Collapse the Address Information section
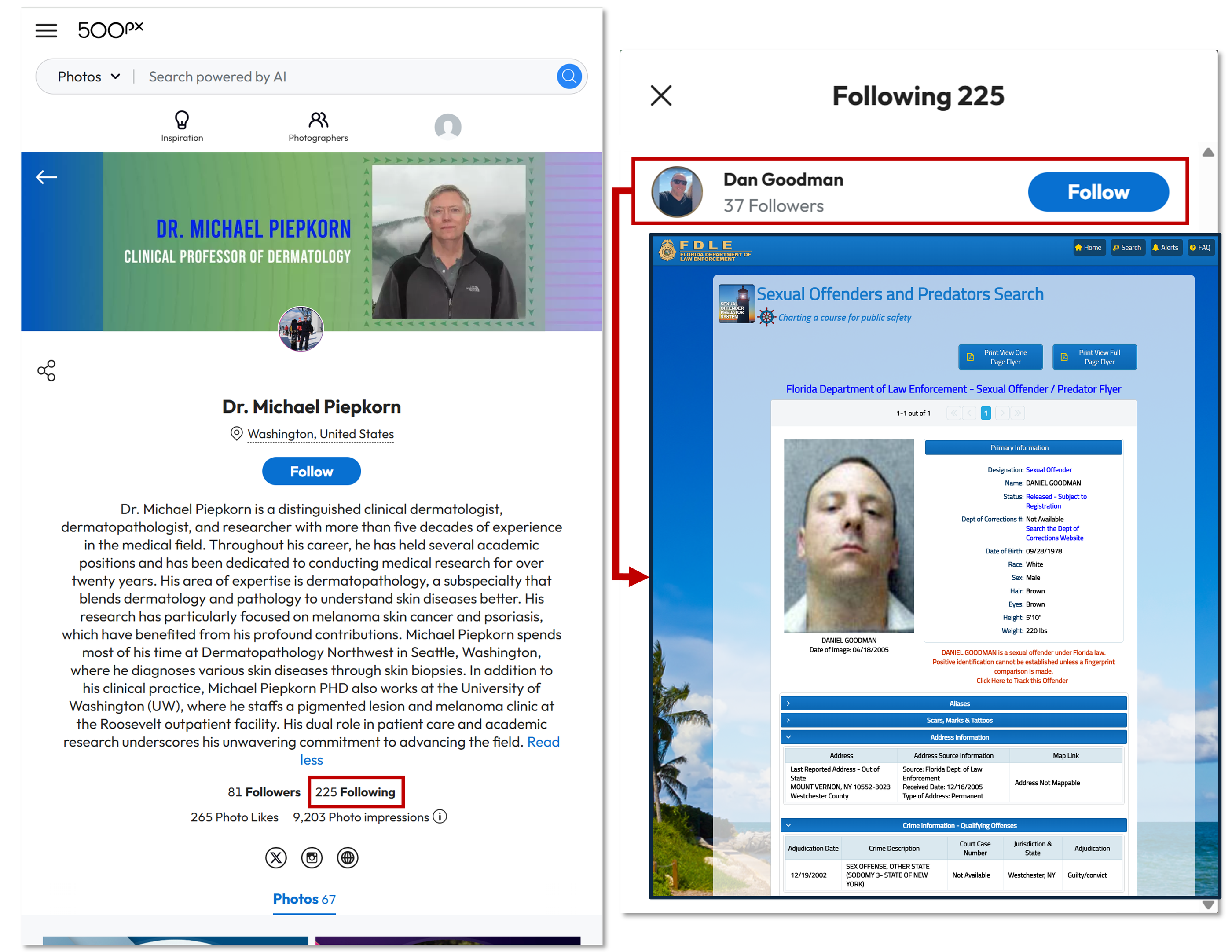The image size is (1232, 952). coord(953,737)
